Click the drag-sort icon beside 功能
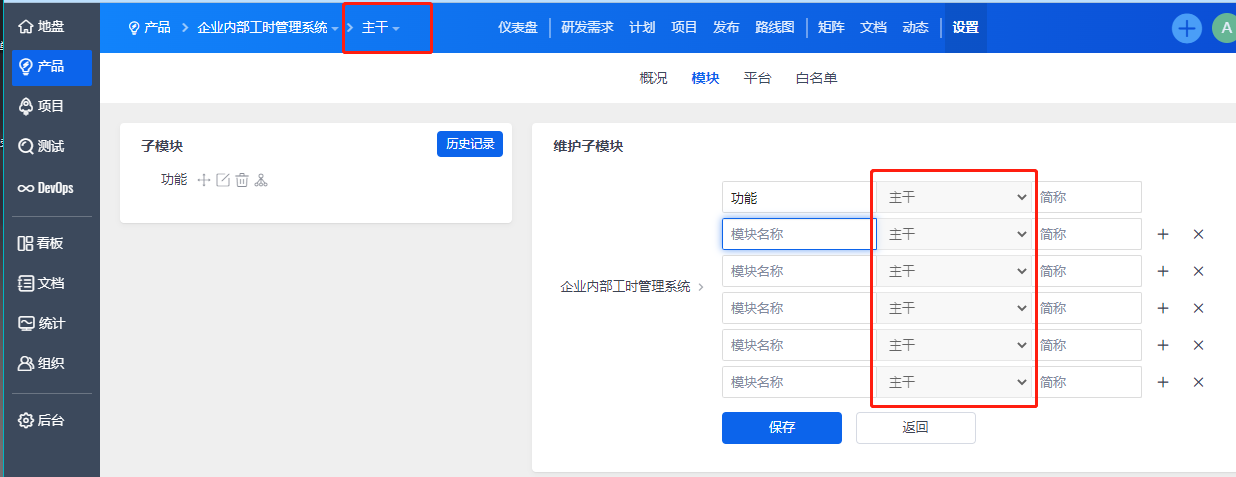Image resolution: width=1236 pixels, height=477 pixels. [x=205, y=180]
